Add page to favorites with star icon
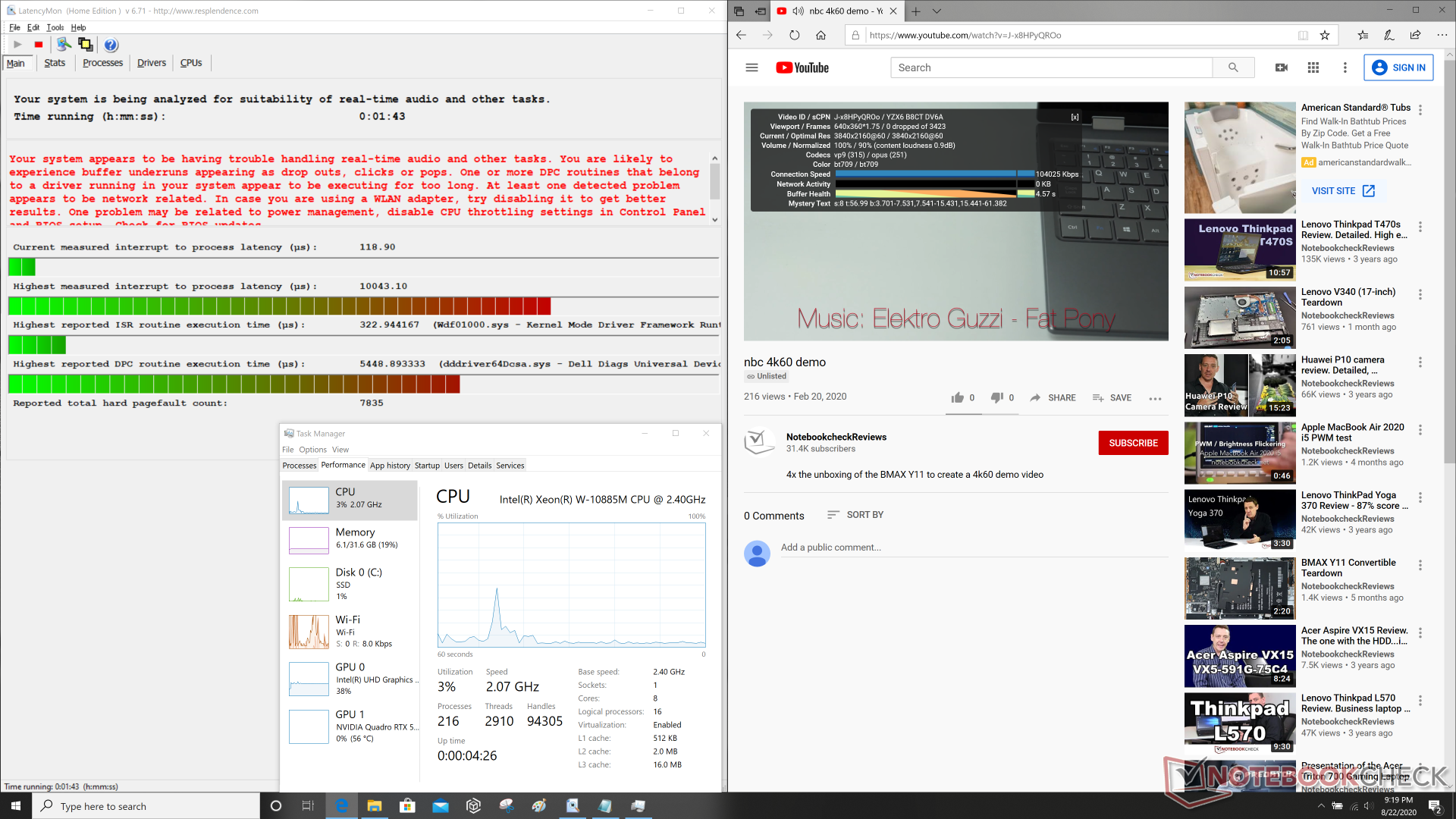The width and height of the screenshot is (1456, 819). coord(1325,35)
